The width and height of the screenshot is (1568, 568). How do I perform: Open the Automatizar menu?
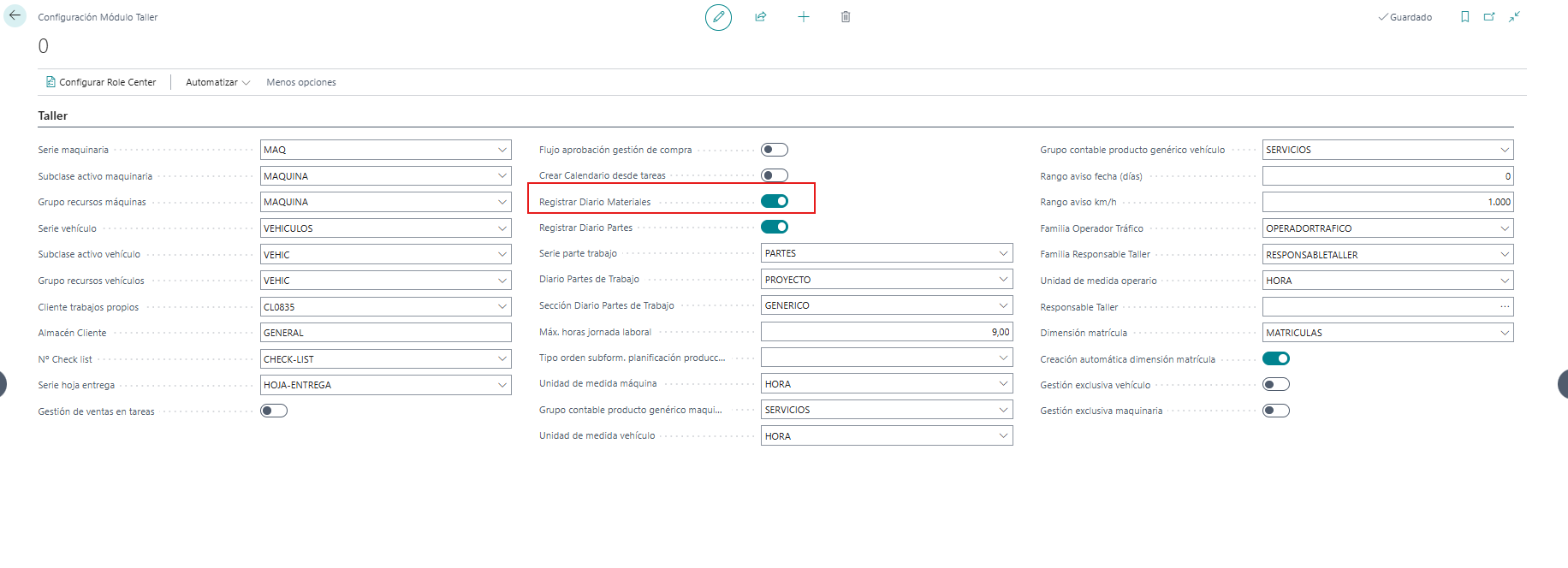pyautogui.click(x=217, y=82)
